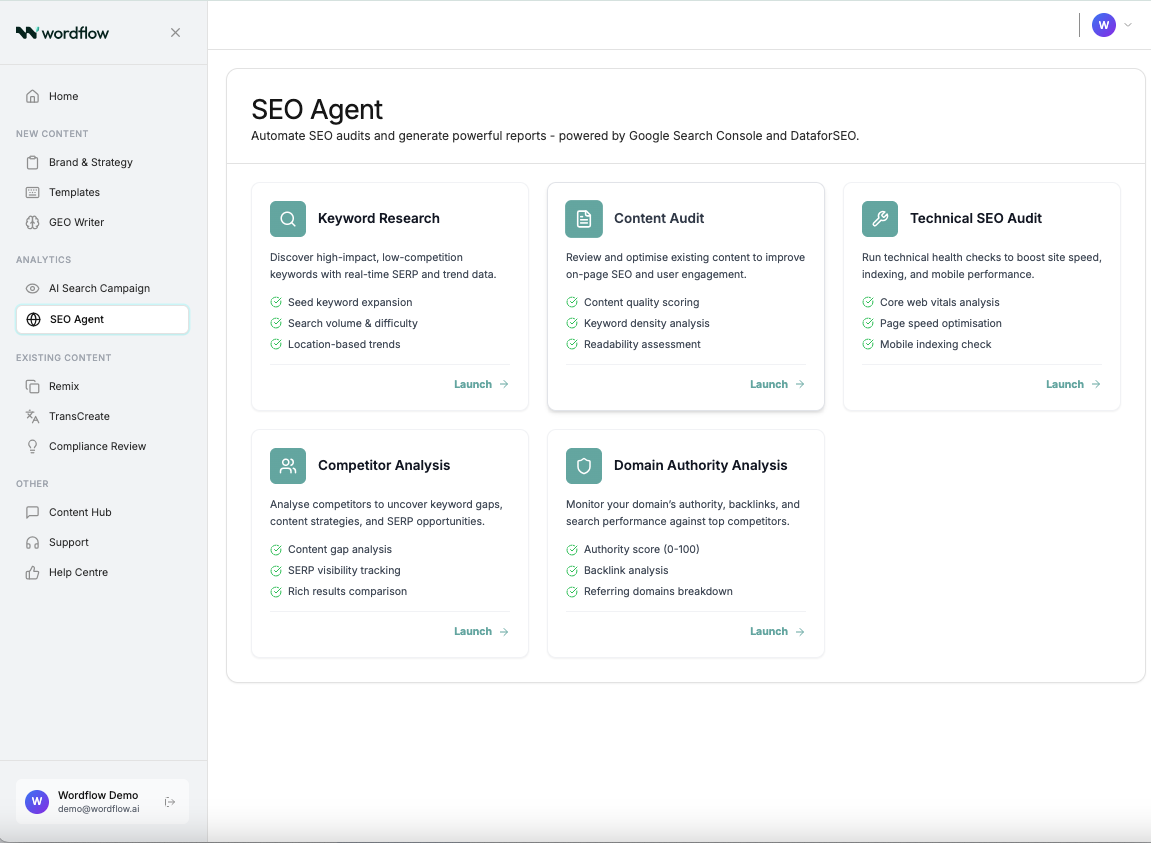Click the Content Hub chat icon
Image resolution: width=1151 pixels, height=843 pixels.
tap(32, 513)
